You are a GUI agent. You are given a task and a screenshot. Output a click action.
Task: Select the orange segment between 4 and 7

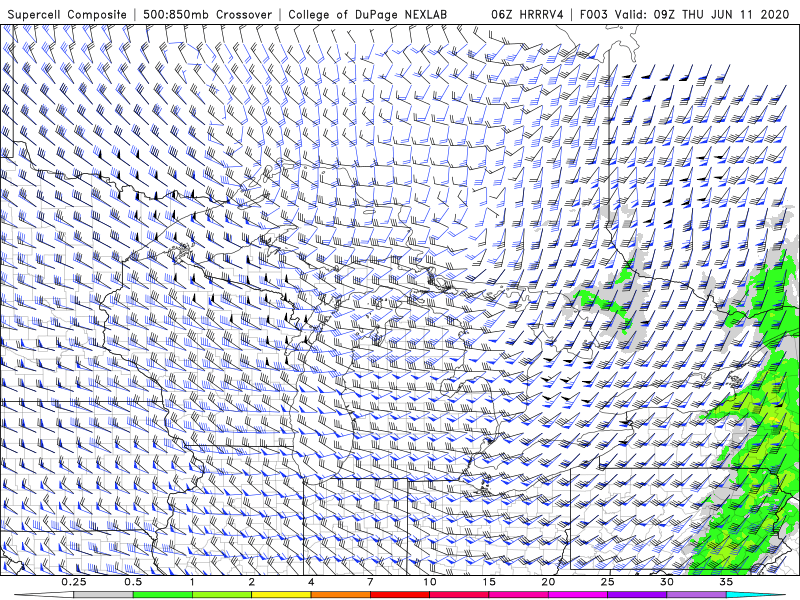pos(340,595)
